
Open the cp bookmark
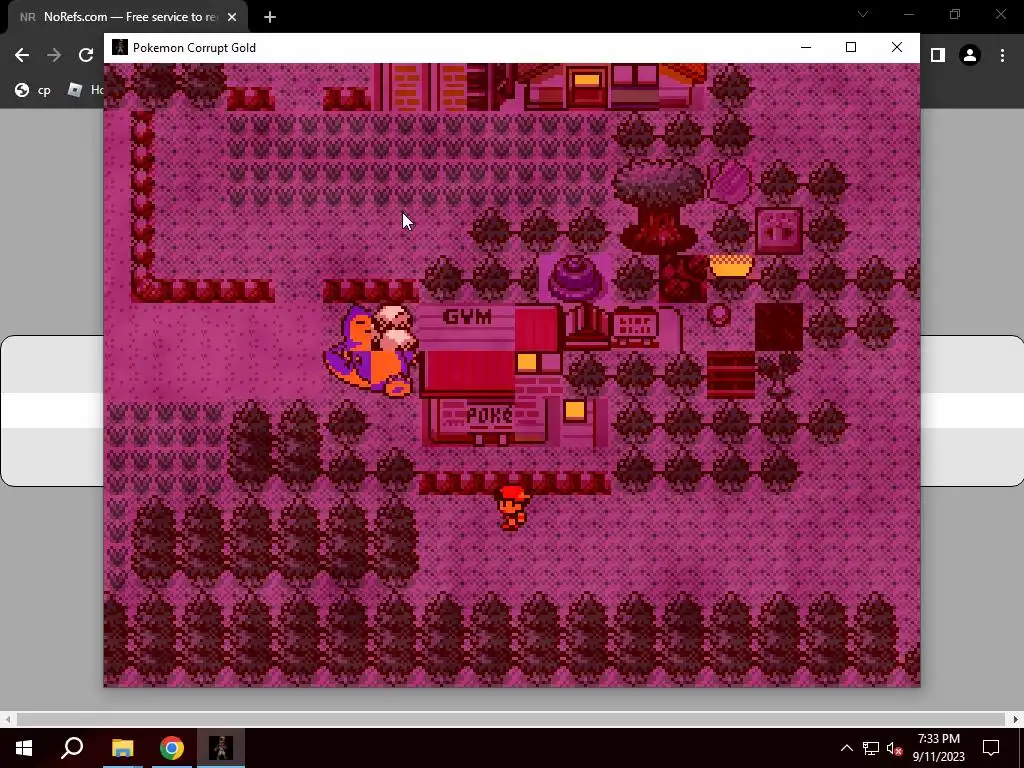click(33, 90)
